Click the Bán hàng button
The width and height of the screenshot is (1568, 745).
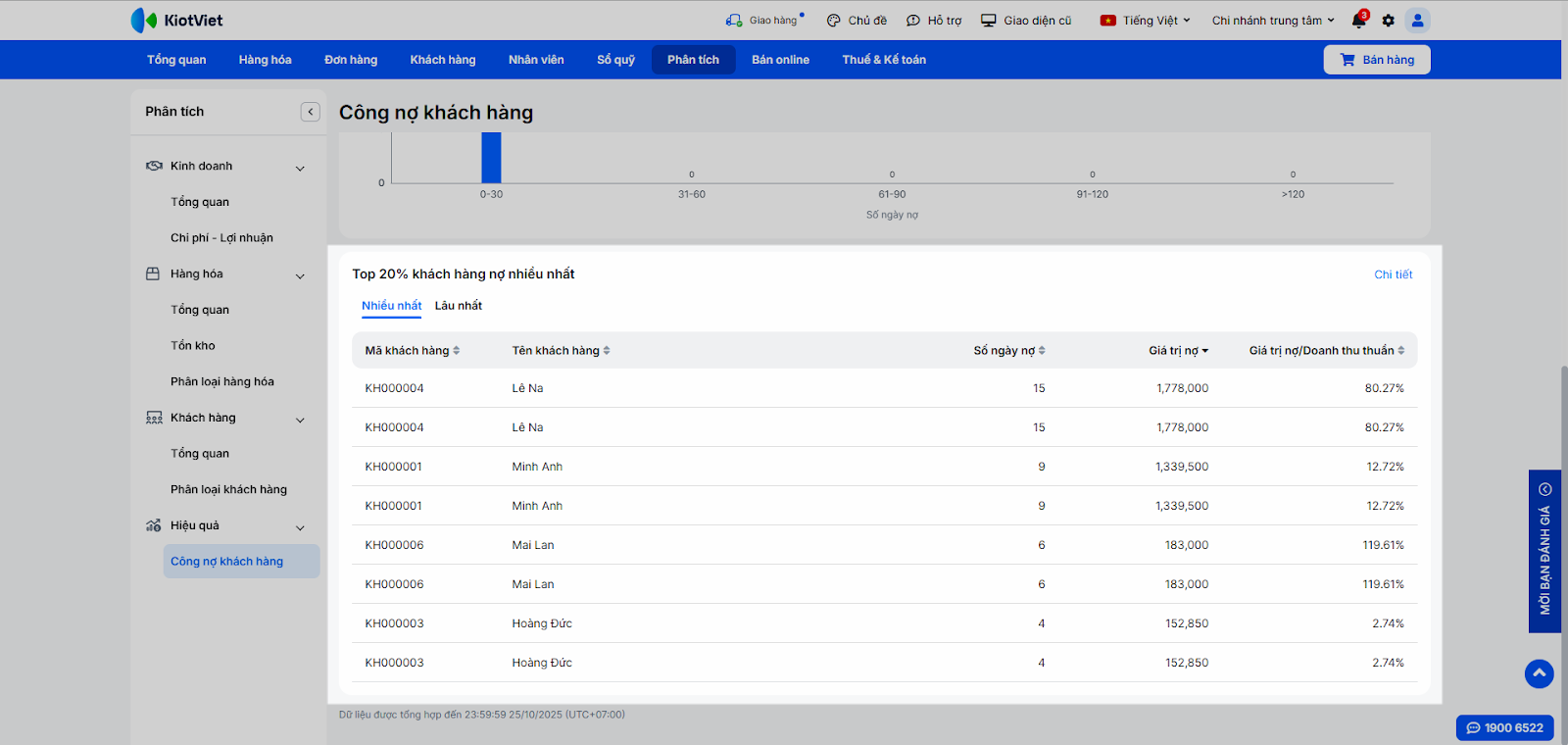[x=1377, y=60]
